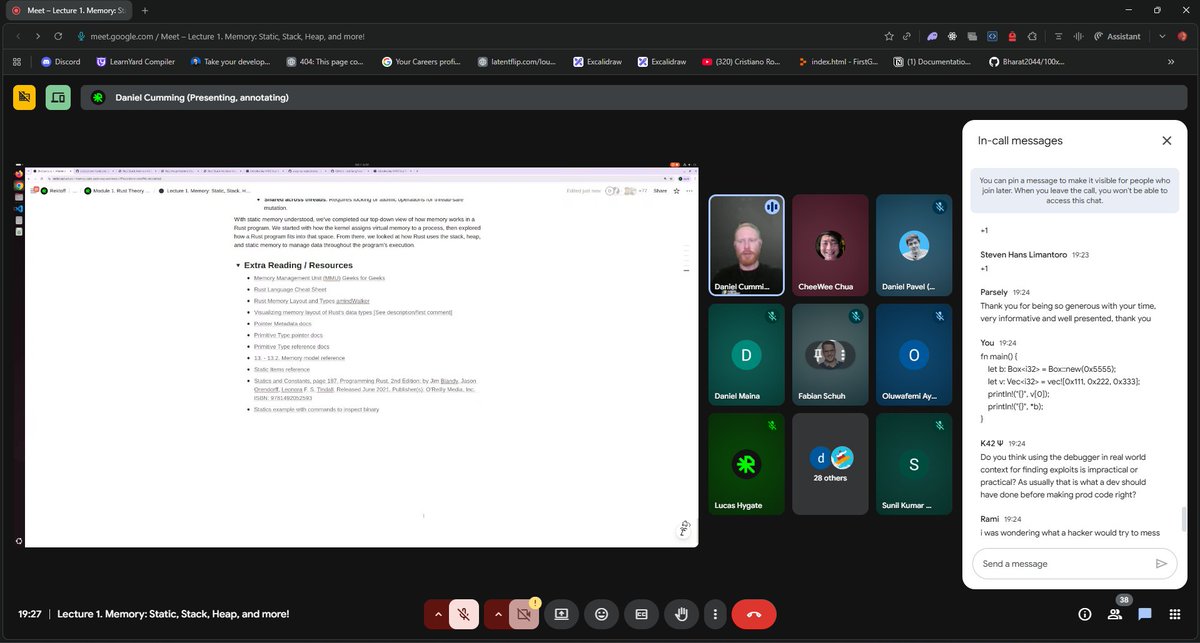The image size is (1200, 643).
Task: Open the latentflip.com bookmark
Action: [519, 61]
